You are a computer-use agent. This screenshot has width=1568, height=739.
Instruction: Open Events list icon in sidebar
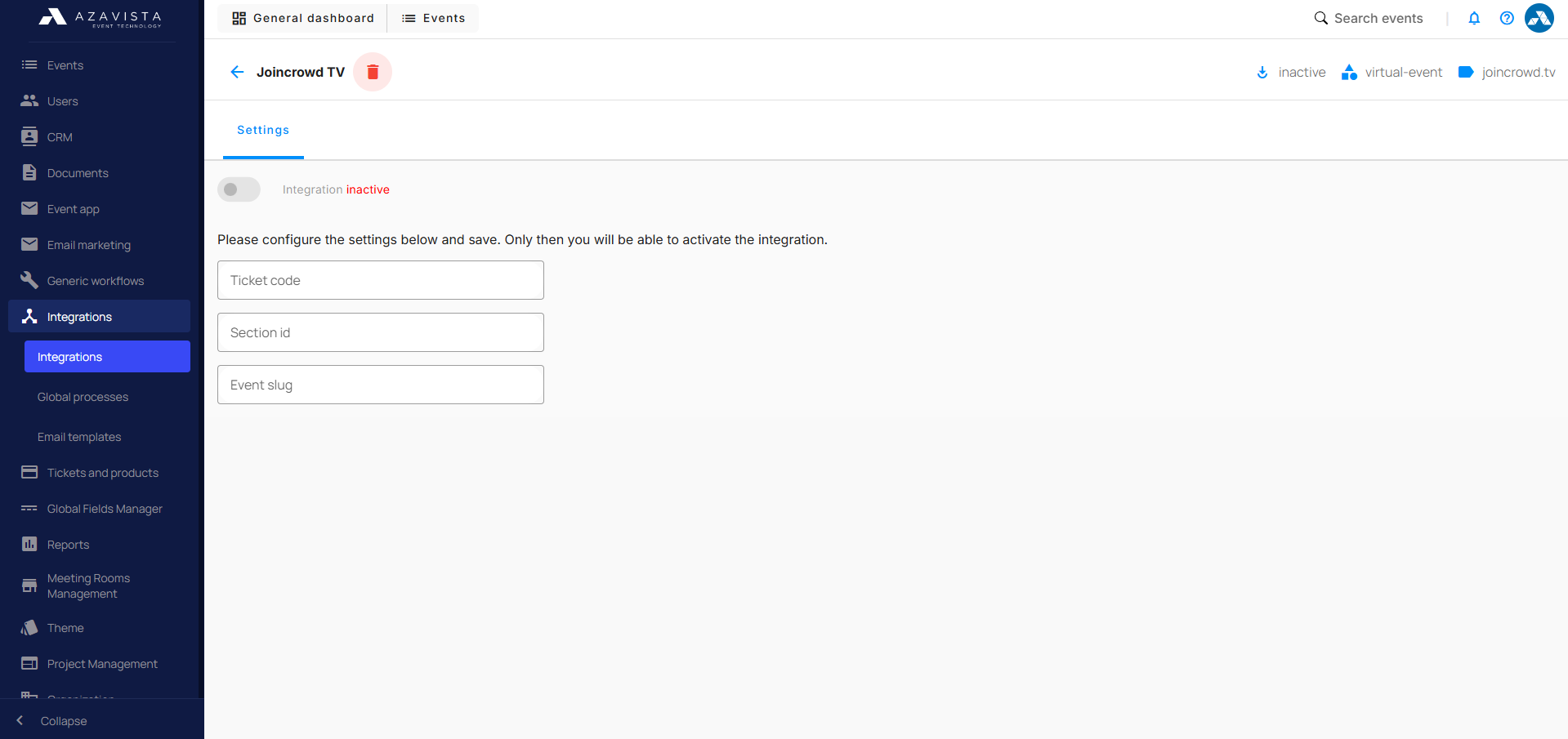point(29,65)
